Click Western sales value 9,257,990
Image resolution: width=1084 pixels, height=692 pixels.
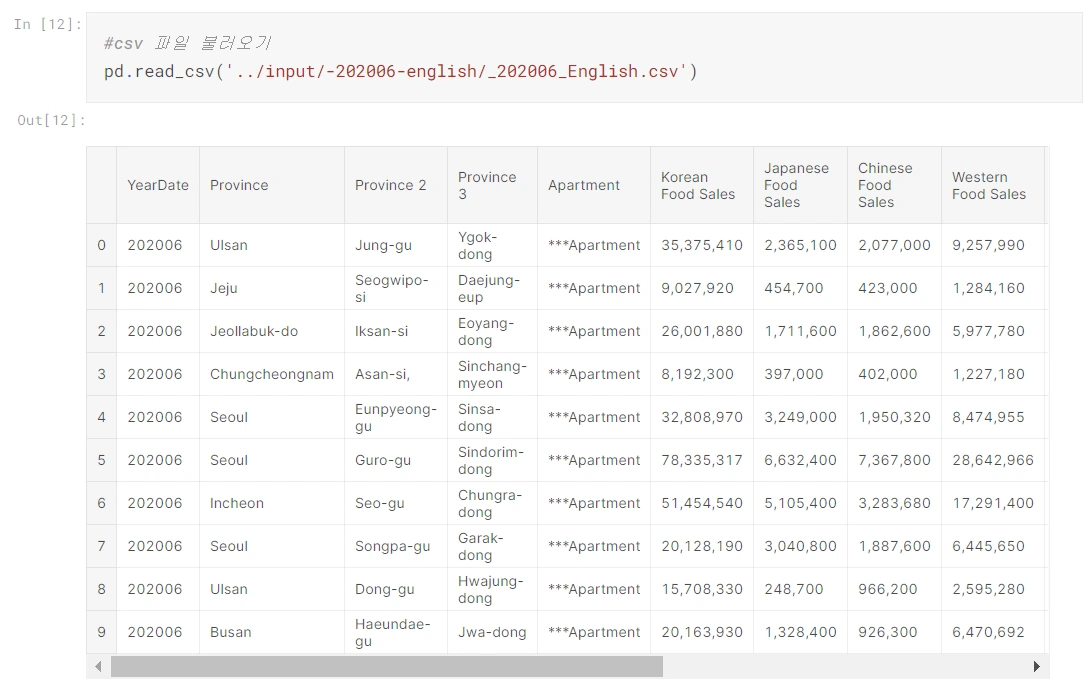[993, 245]
